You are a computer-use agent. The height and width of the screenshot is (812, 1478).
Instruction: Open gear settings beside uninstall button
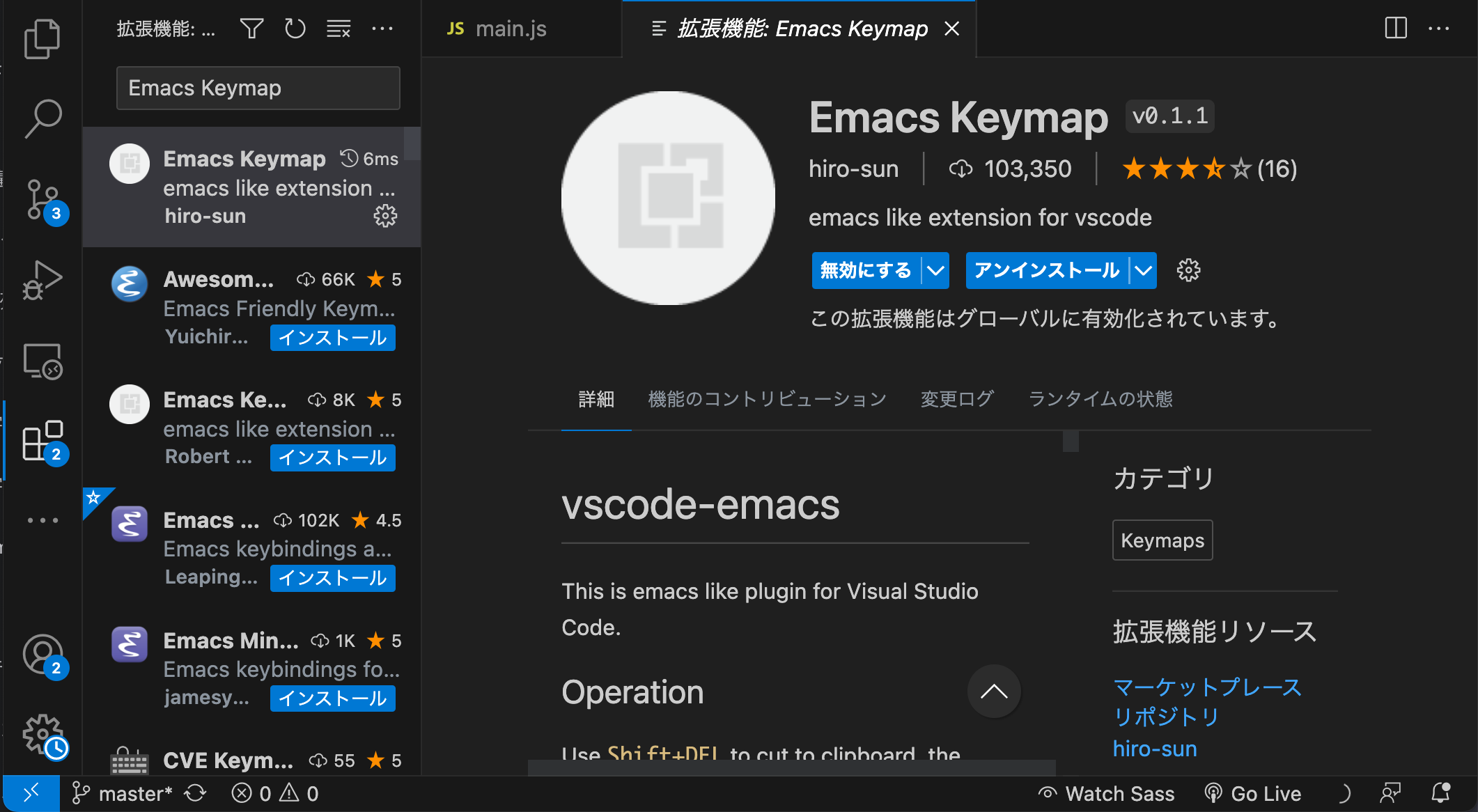[x=1188, y=270]
